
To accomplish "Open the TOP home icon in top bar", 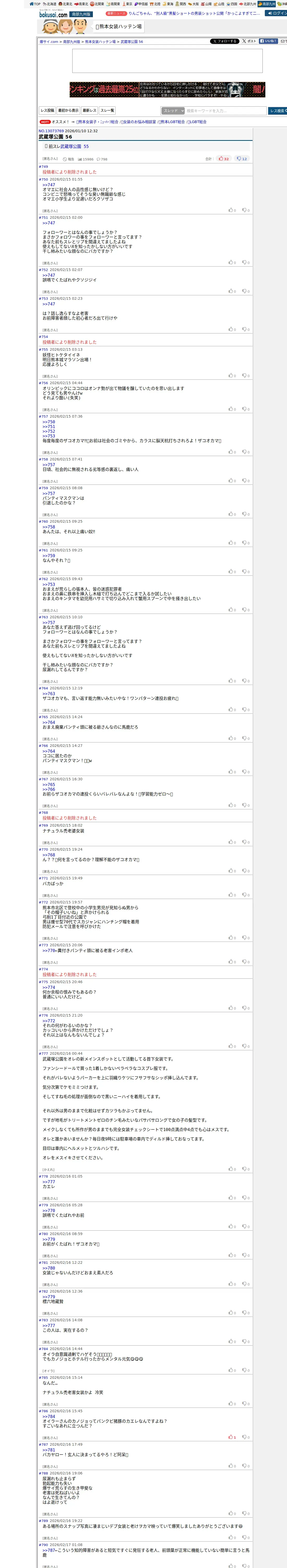I will [35, 4].
